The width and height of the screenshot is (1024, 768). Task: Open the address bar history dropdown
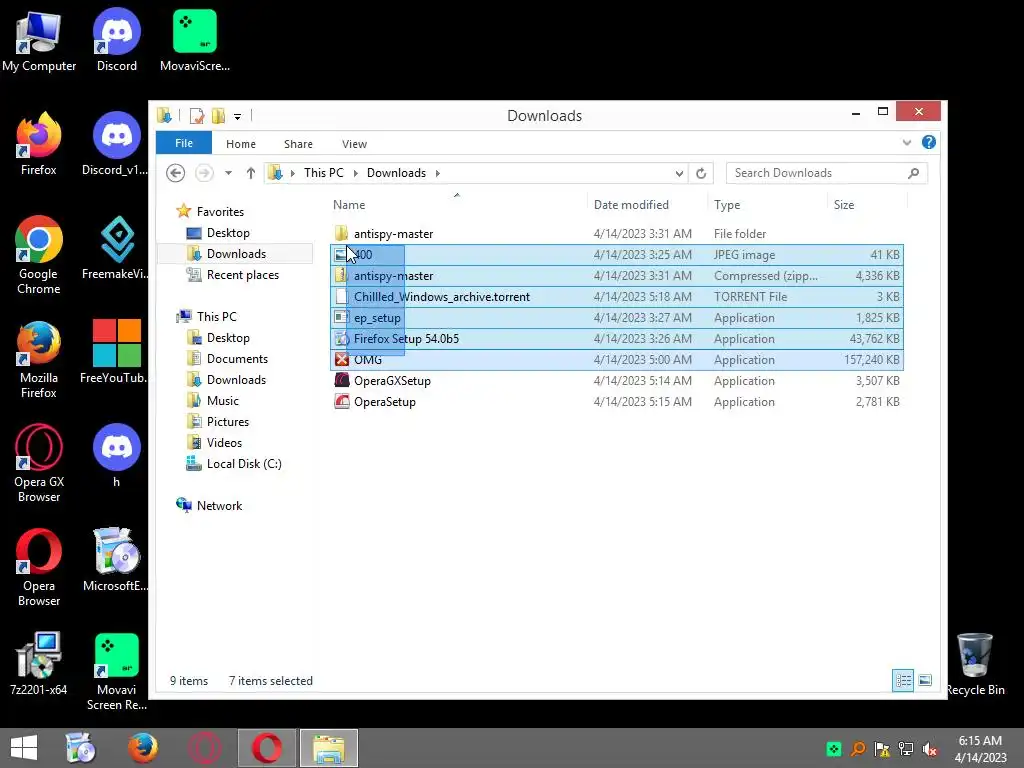679,173
